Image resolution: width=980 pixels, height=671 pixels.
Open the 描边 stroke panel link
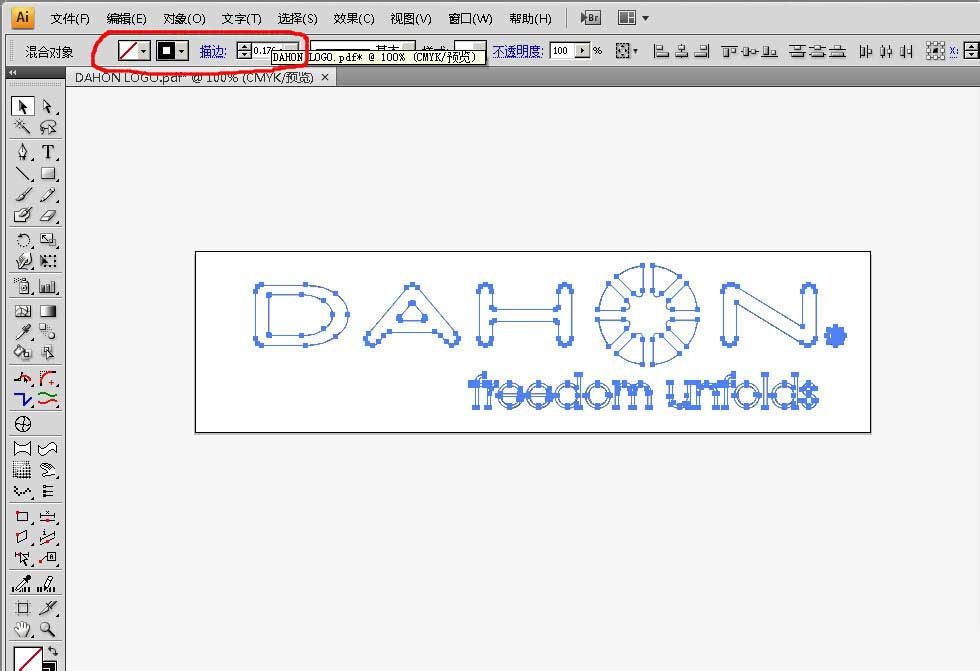[x=212, y=51]
